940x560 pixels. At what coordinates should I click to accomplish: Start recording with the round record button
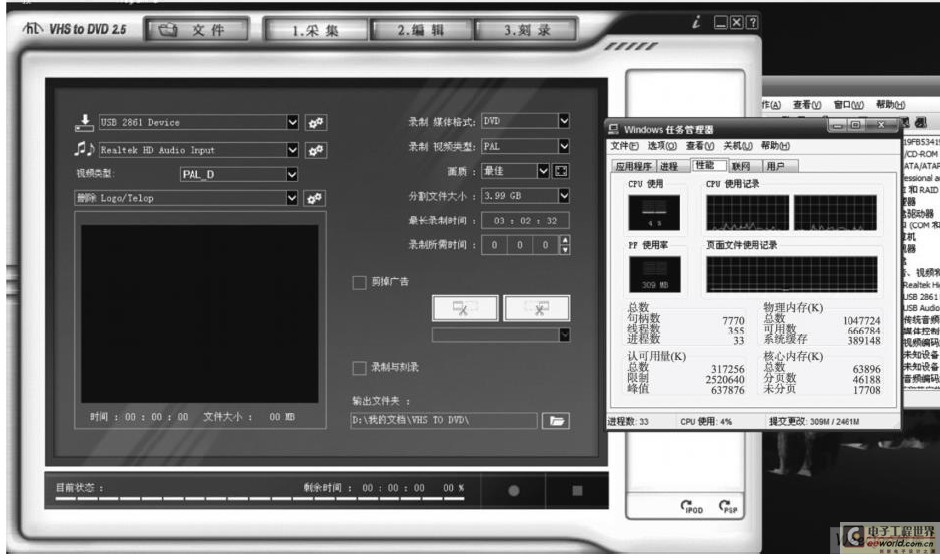tap(514, 490)
